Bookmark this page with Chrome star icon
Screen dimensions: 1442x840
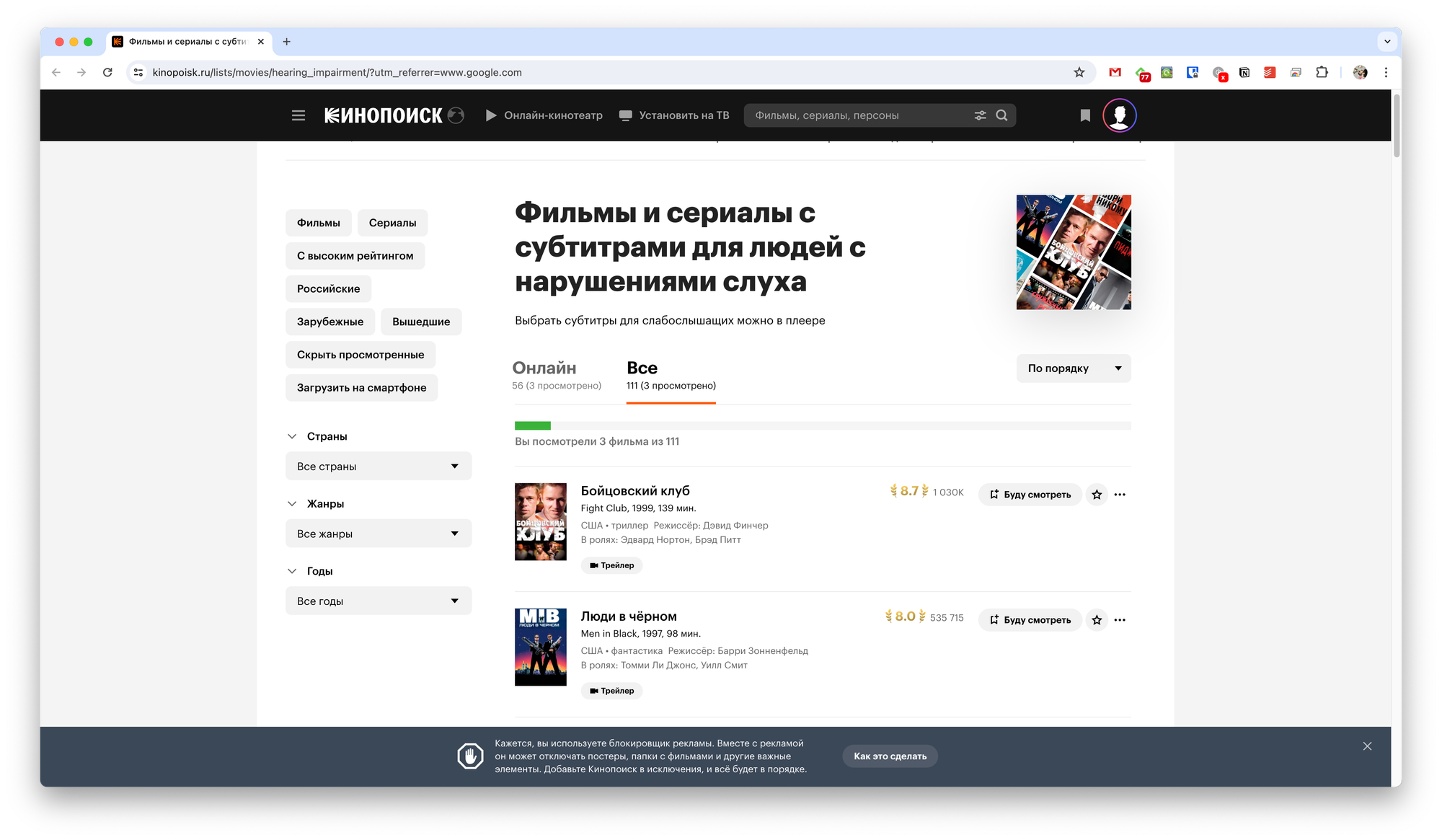pyautogui.click(x=1079, y=72)
